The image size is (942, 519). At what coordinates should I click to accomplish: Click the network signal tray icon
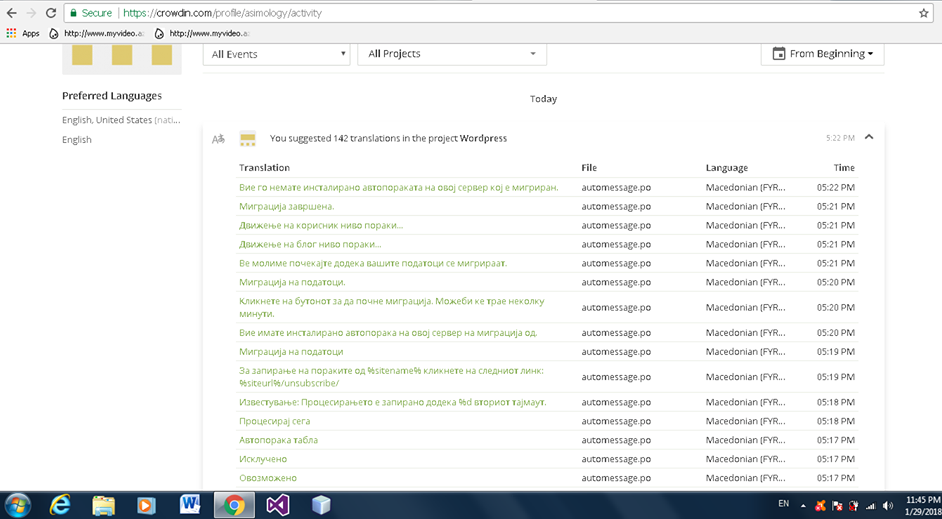click(x=871, y=506)
